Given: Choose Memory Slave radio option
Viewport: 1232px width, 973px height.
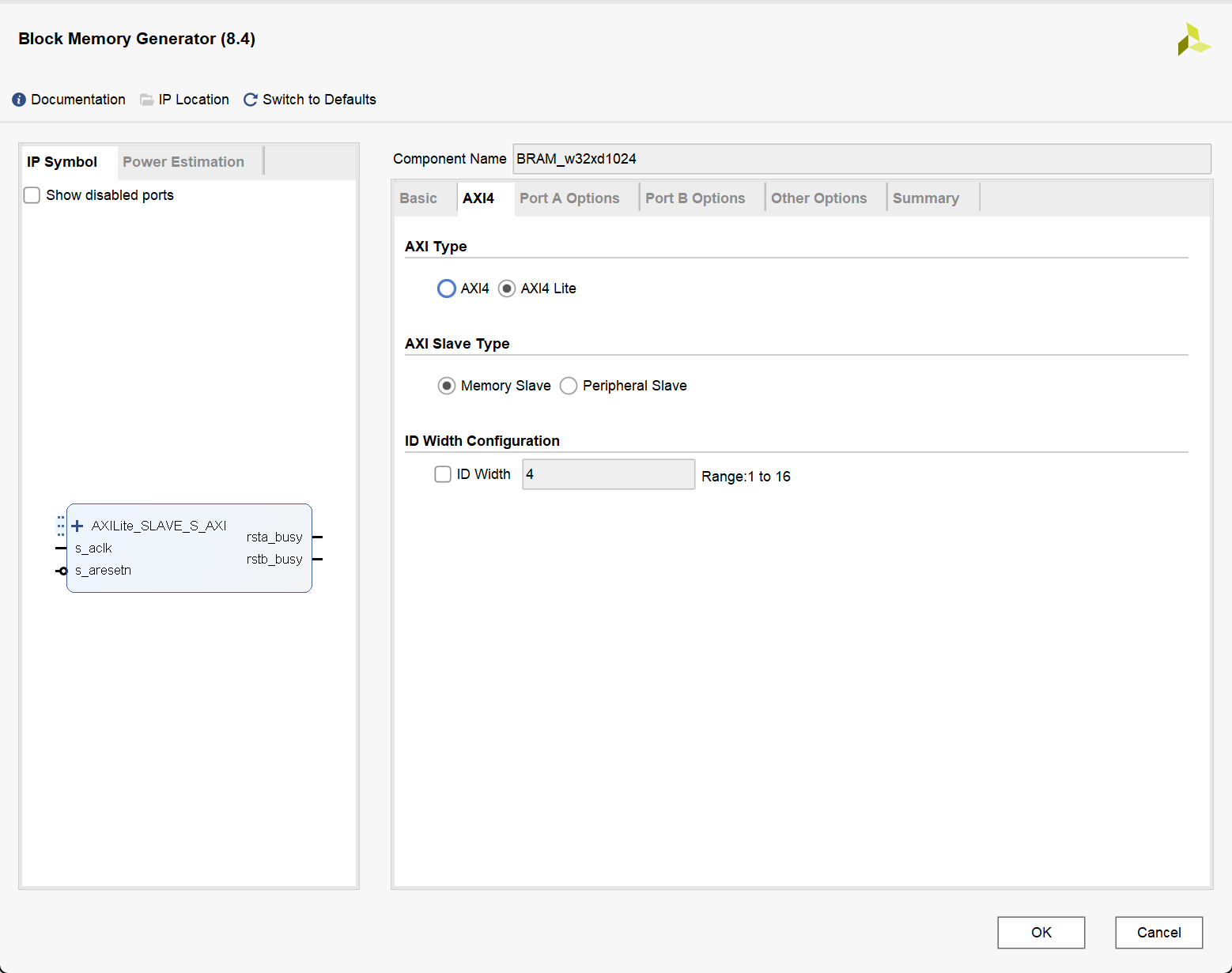Looking at the screenshot, I should point(447,386).
